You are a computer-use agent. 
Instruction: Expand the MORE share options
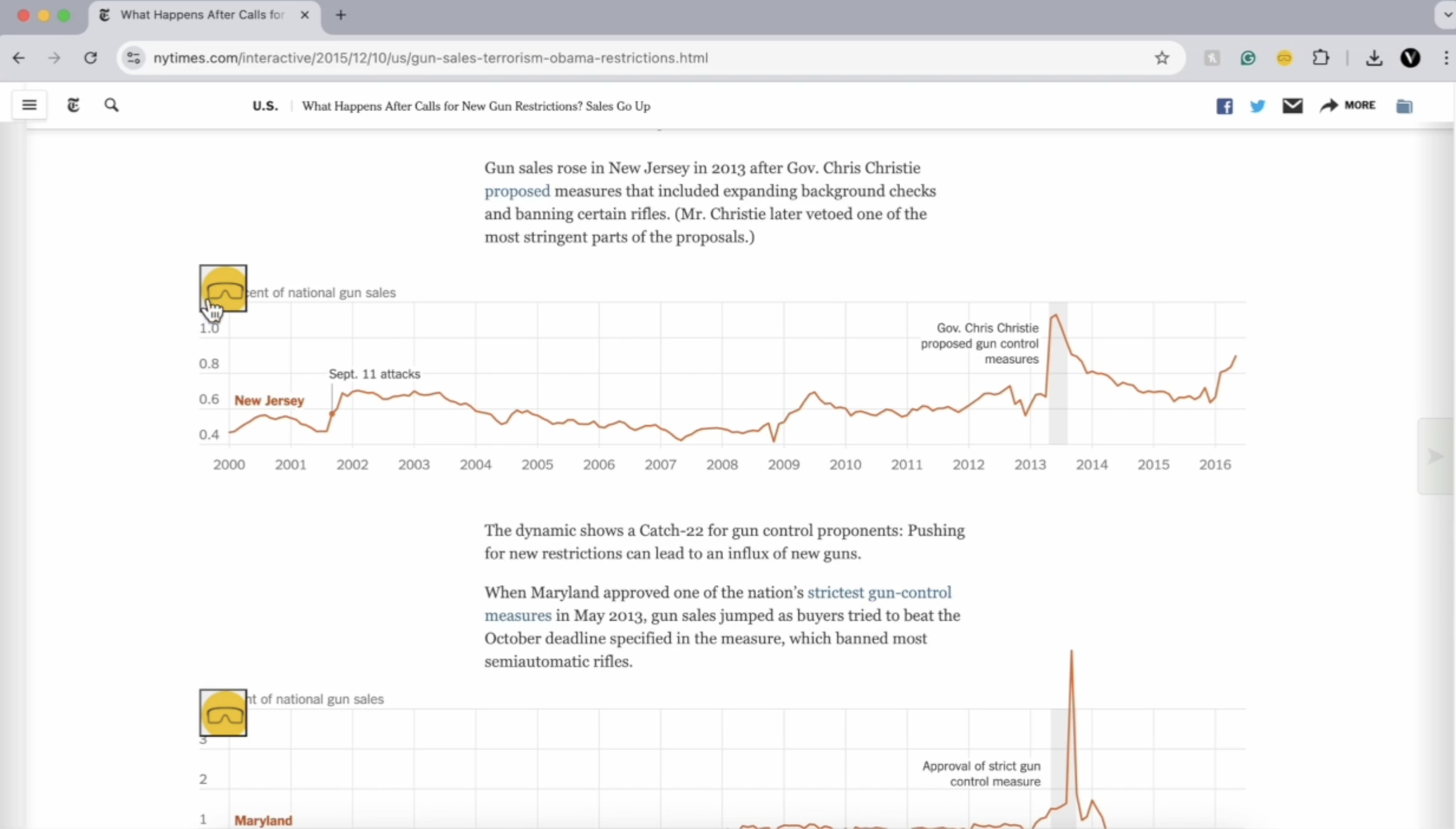1348,105
